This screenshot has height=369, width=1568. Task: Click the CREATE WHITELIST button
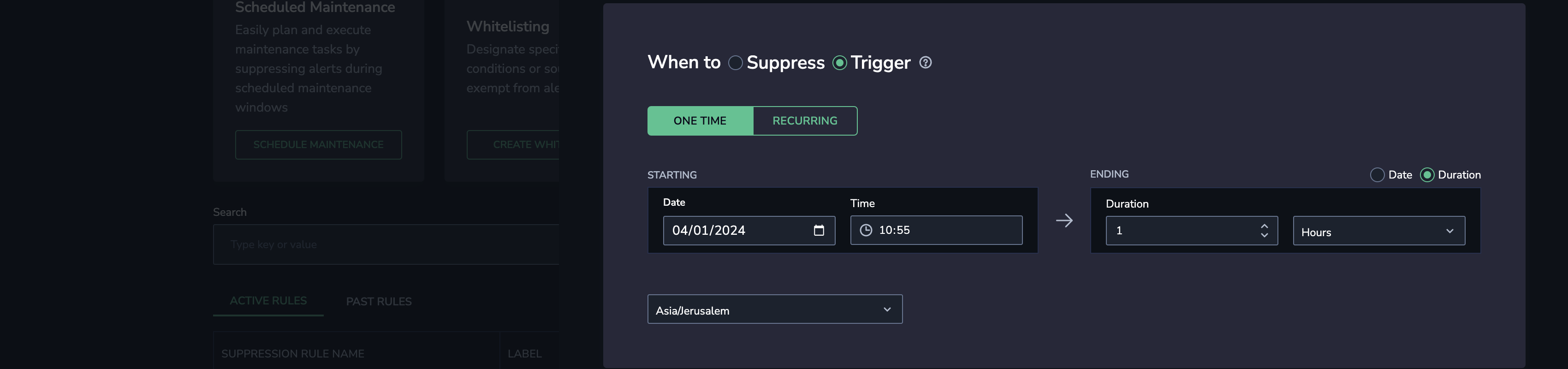point(513,145)
